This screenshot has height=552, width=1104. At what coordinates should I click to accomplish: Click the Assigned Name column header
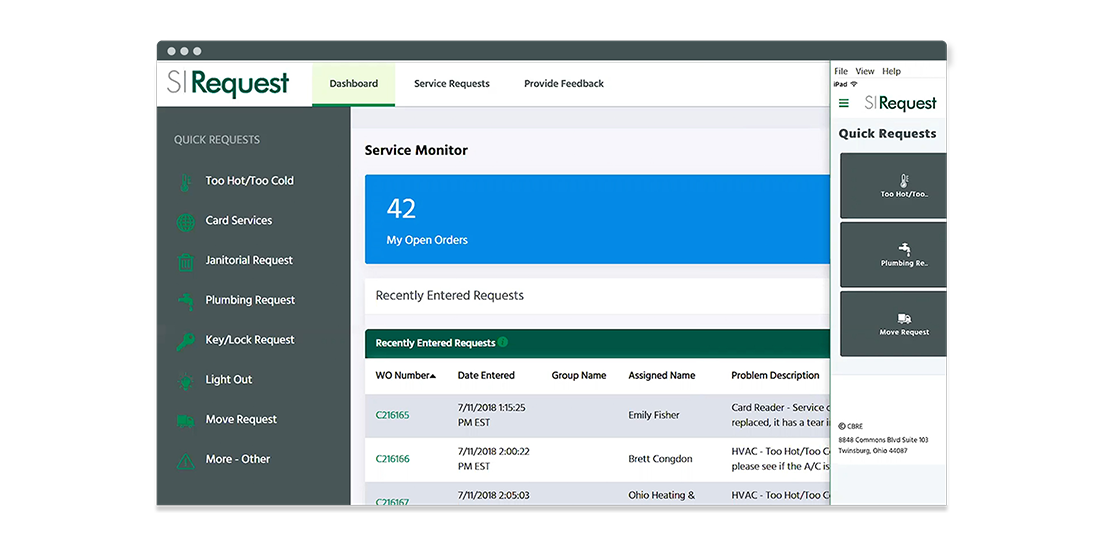click(662, 376)
